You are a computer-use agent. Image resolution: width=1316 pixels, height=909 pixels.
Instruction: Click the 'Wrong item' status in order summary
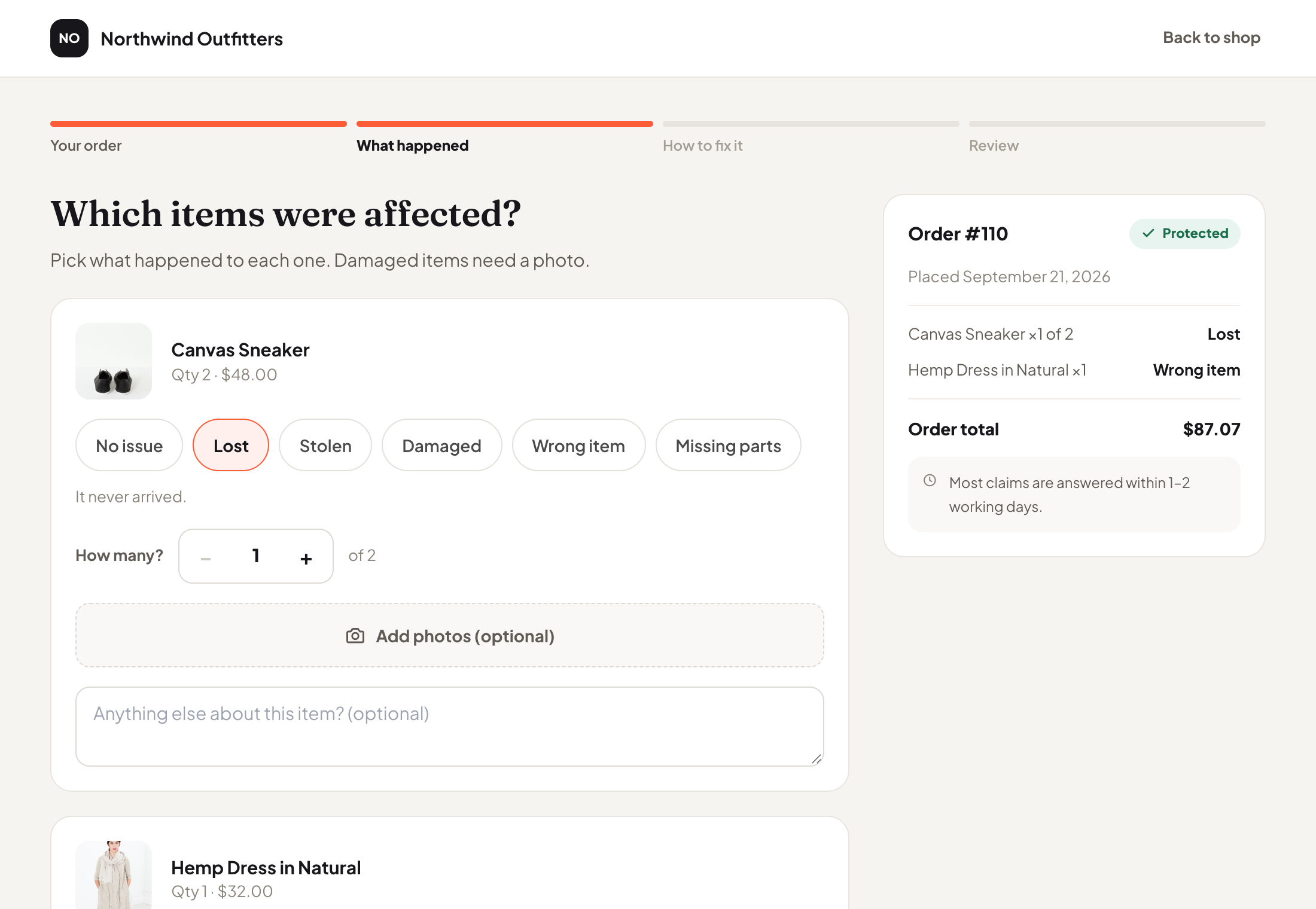(1196, 370)
